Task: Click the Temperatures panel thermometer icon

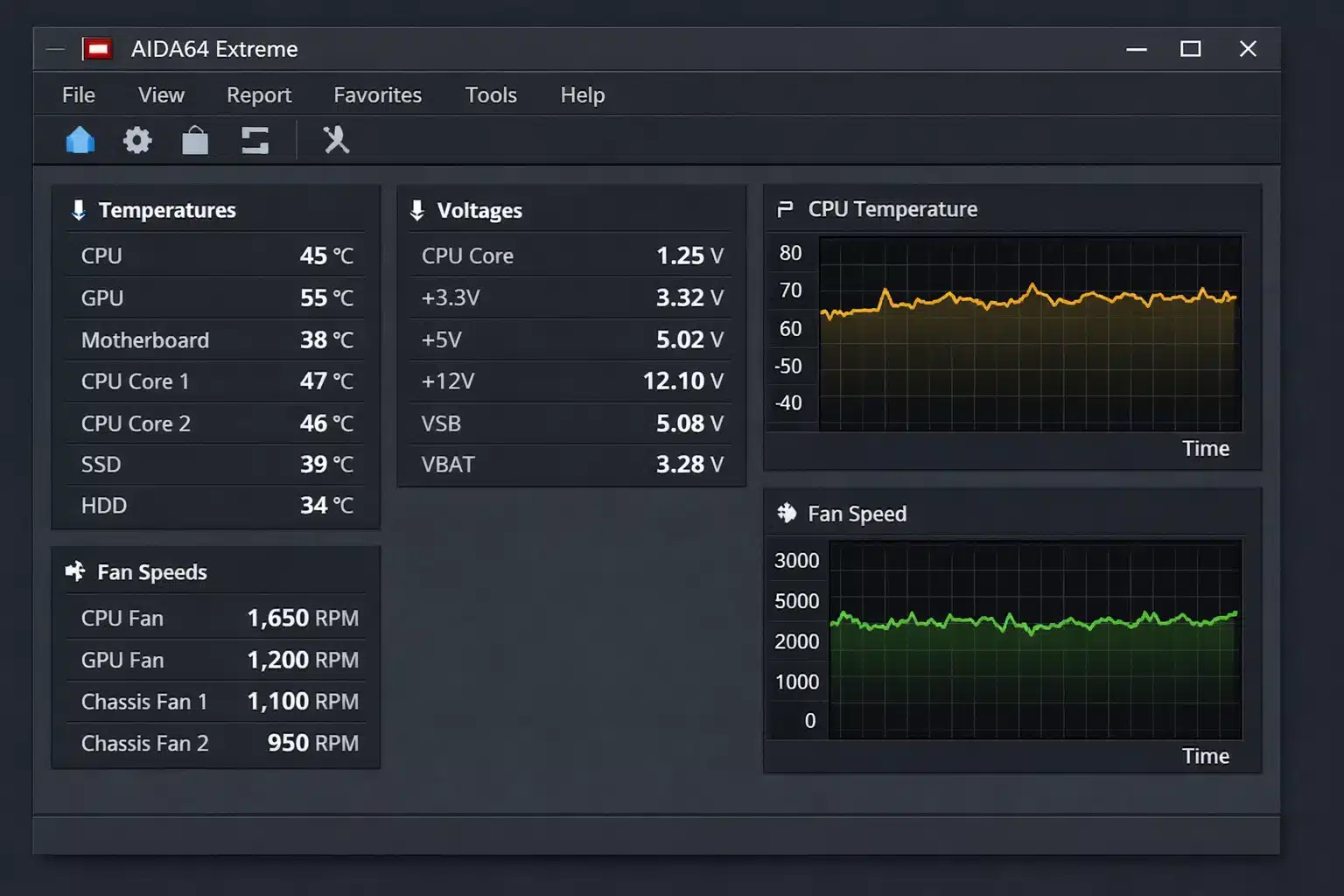Action: coord(78,210)
